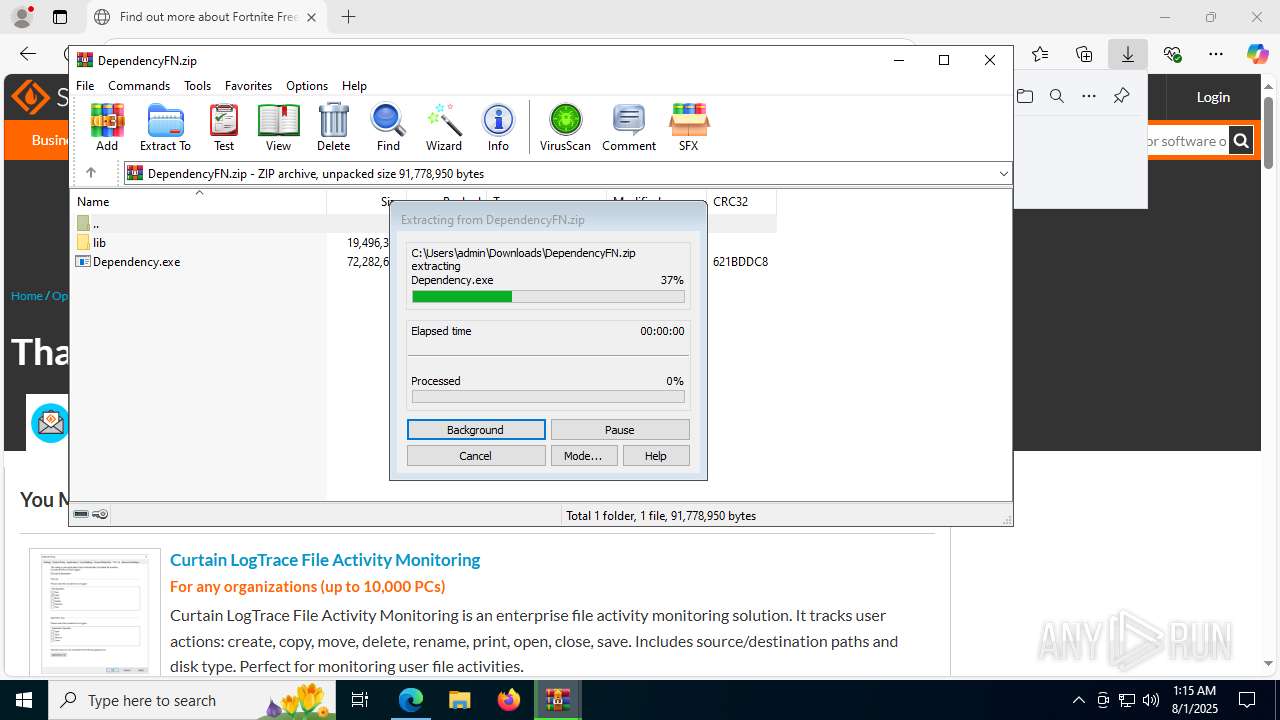Open the Help menu in WinRAR
Screen dimensions: 1280x720
tap(354, 86)
